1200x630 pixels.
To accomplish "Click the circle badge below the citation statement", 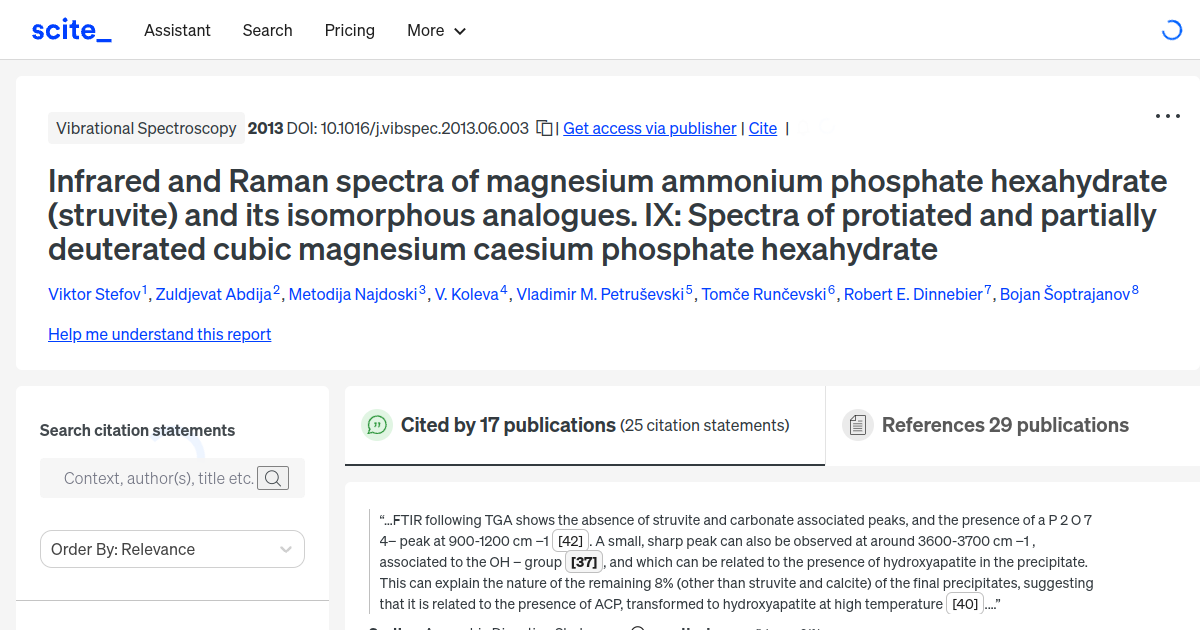I will pyautogui.click(x=638, y=626).
